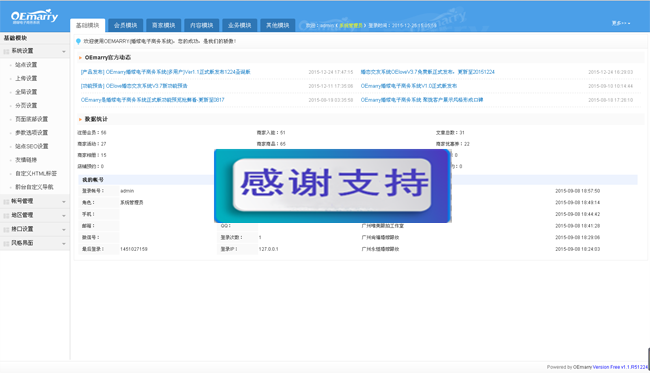The width and height of the screenshot is (650, 373).
Task: Click the grid icon beside 风格界面
Action: click(x=6, y=243)
